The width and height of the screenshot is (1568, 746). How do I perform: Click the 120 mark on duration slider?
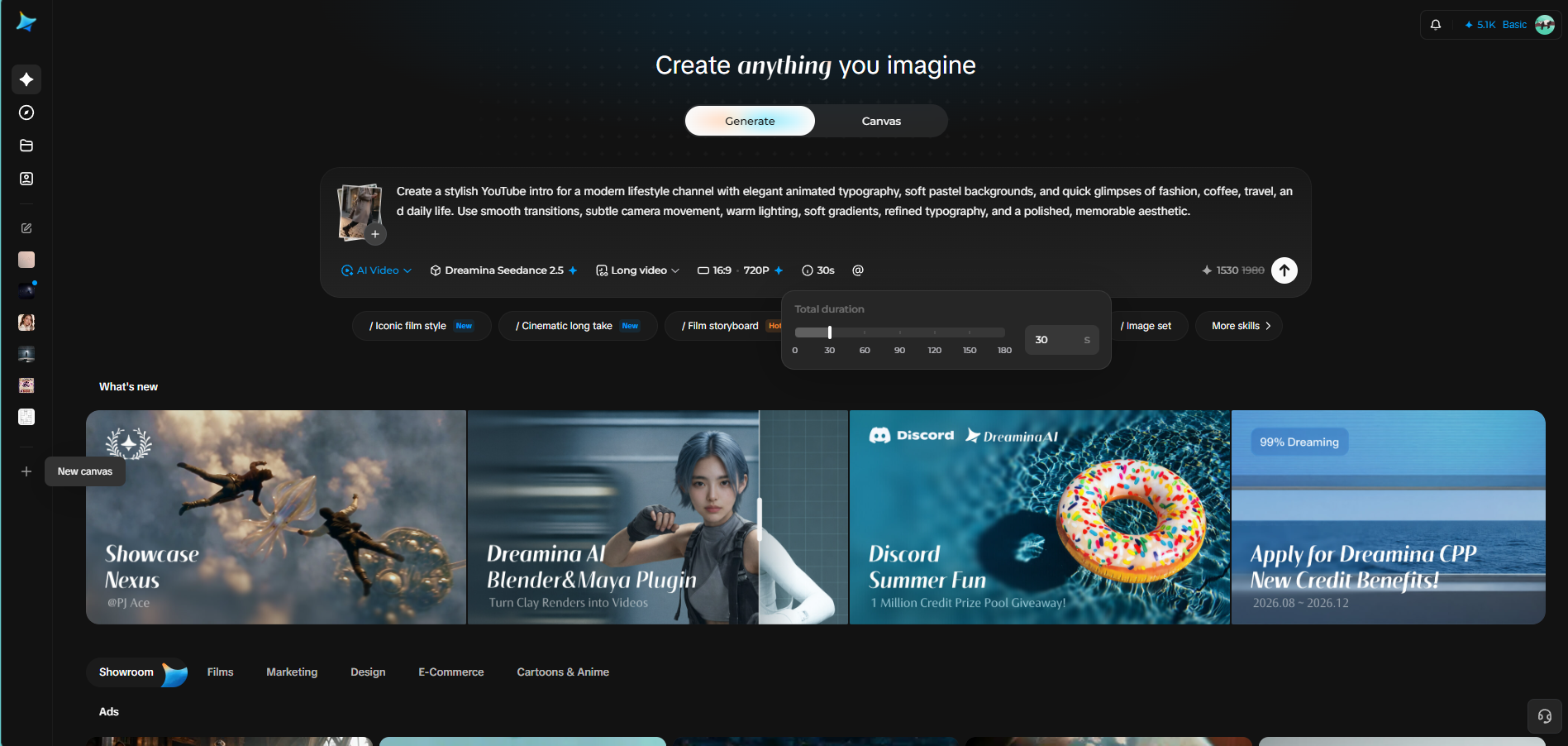tap(935, 350)
